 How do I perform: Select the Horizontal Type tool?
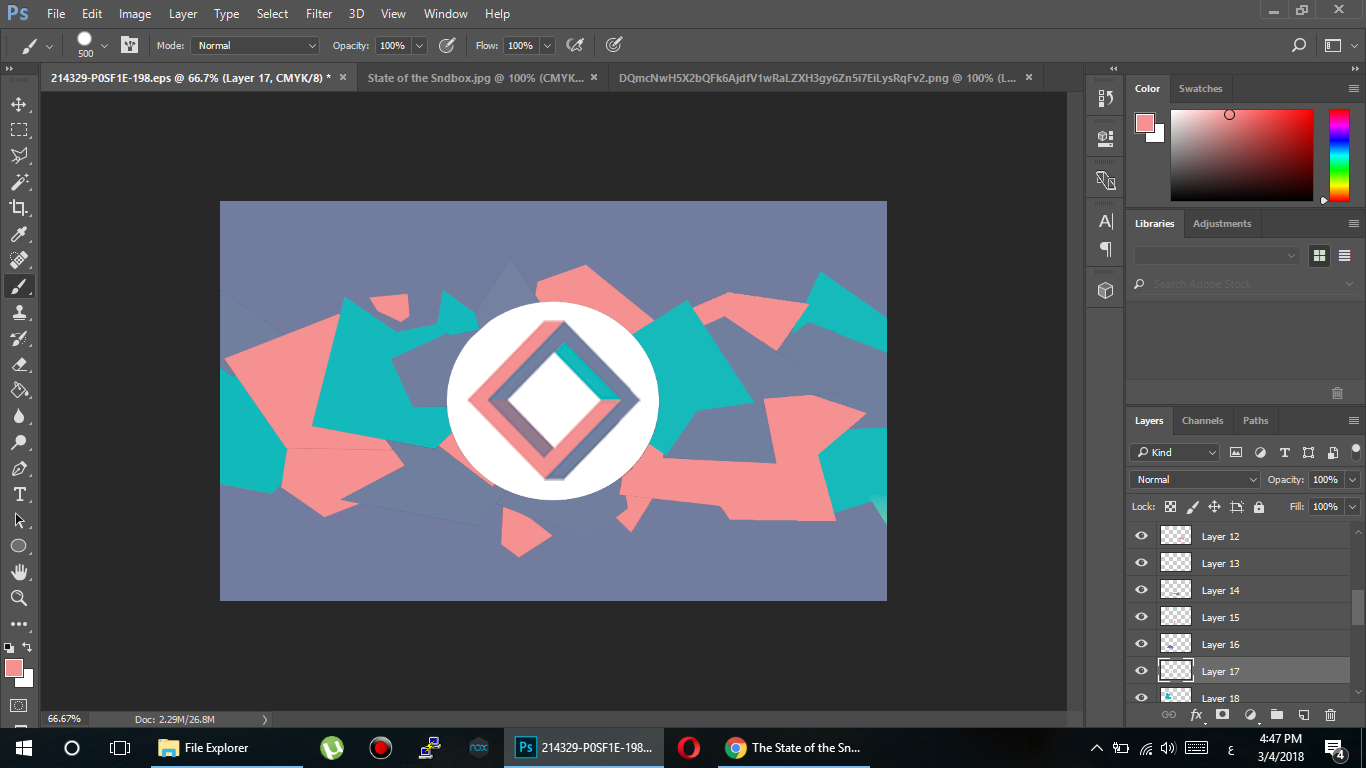(18, 494)
